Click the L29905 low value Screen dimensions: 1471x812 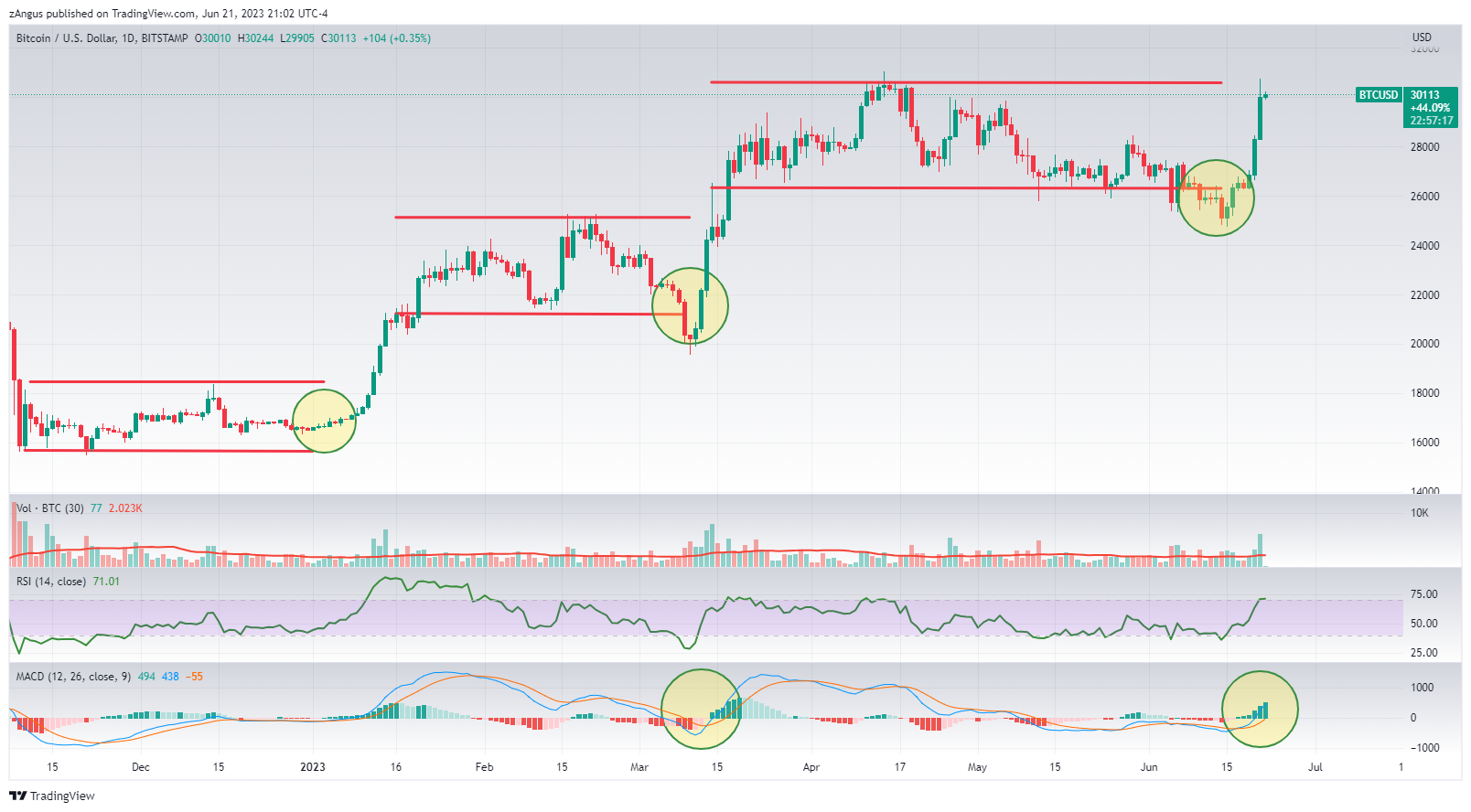(296, 38)
